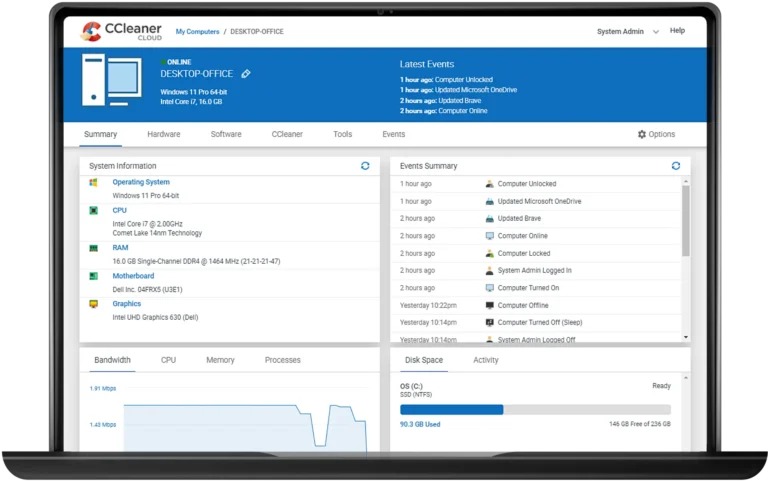Click the bandwidth usage graph
The height and width of the screenshot is (481, 768).
pyautogui.click(x=245, y=428)
